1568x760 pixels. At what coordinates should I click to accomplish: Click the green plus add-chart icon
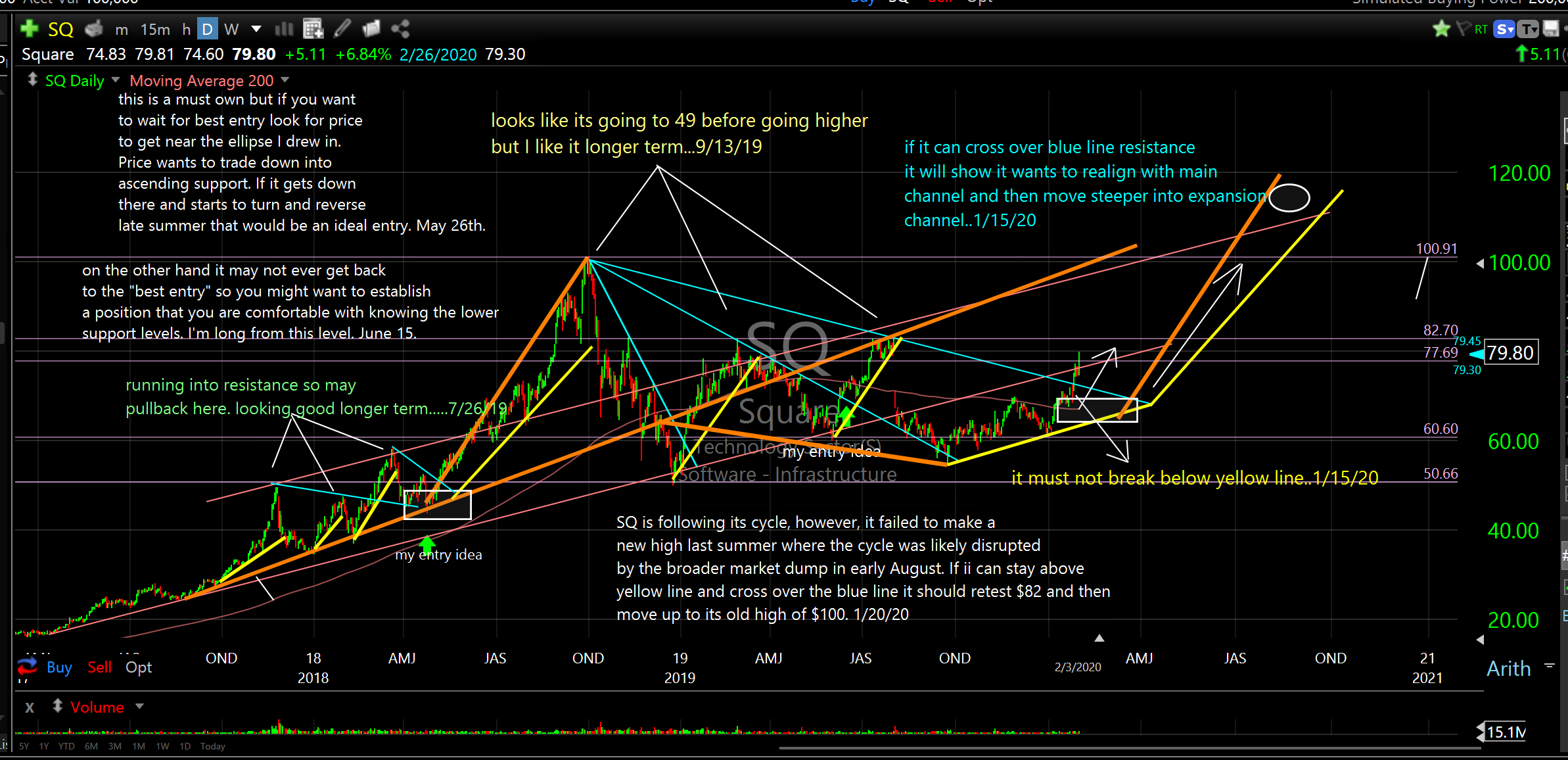coord(29,28)
